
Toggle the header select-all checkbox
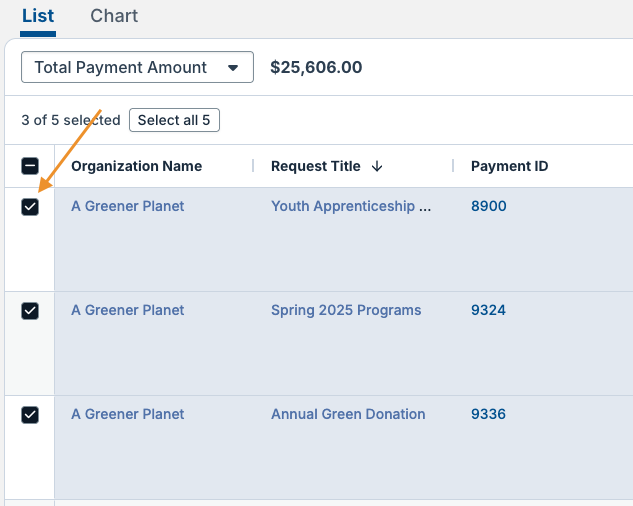30,167
